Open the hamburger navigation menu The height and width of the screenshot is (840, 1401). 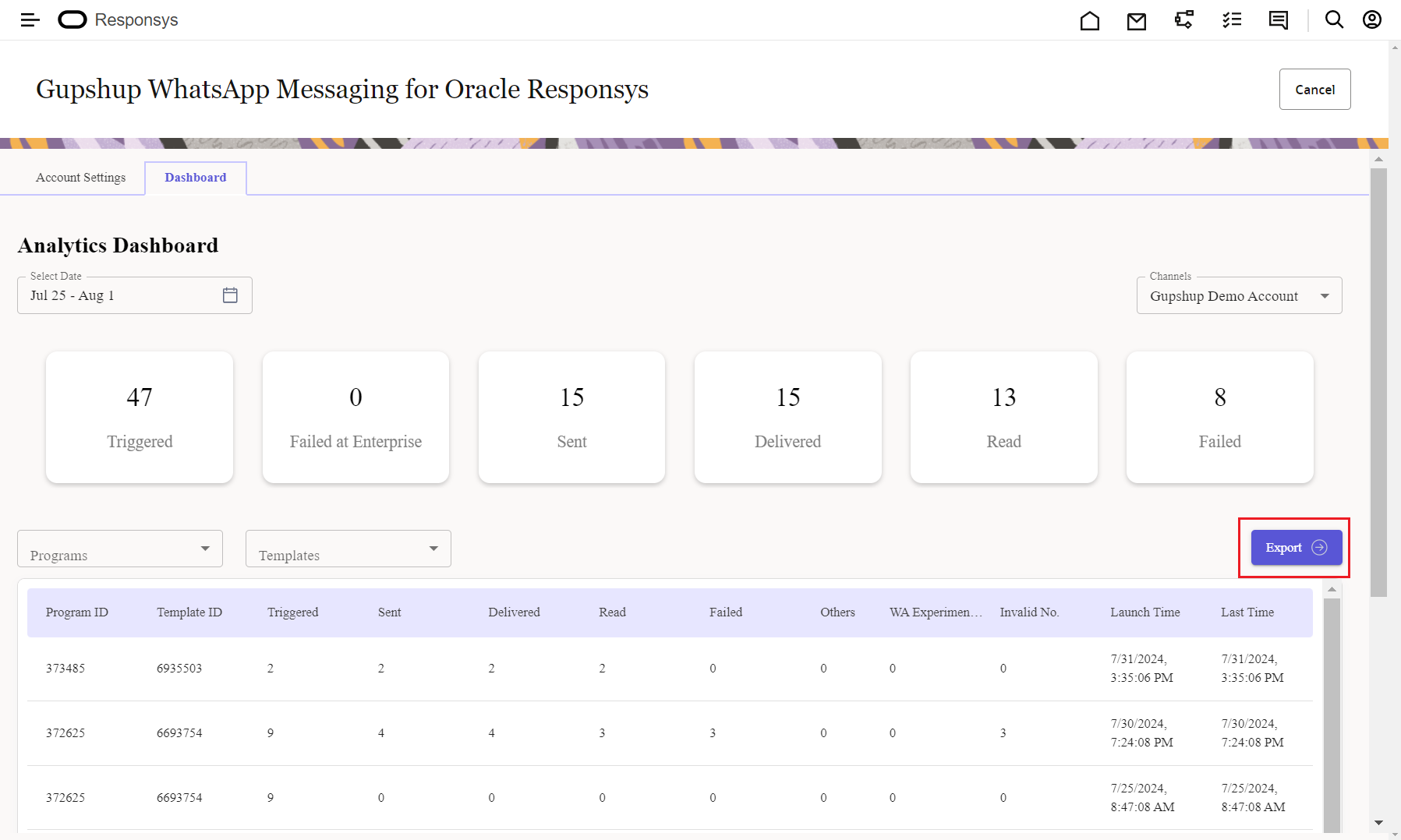pos(30,20)
